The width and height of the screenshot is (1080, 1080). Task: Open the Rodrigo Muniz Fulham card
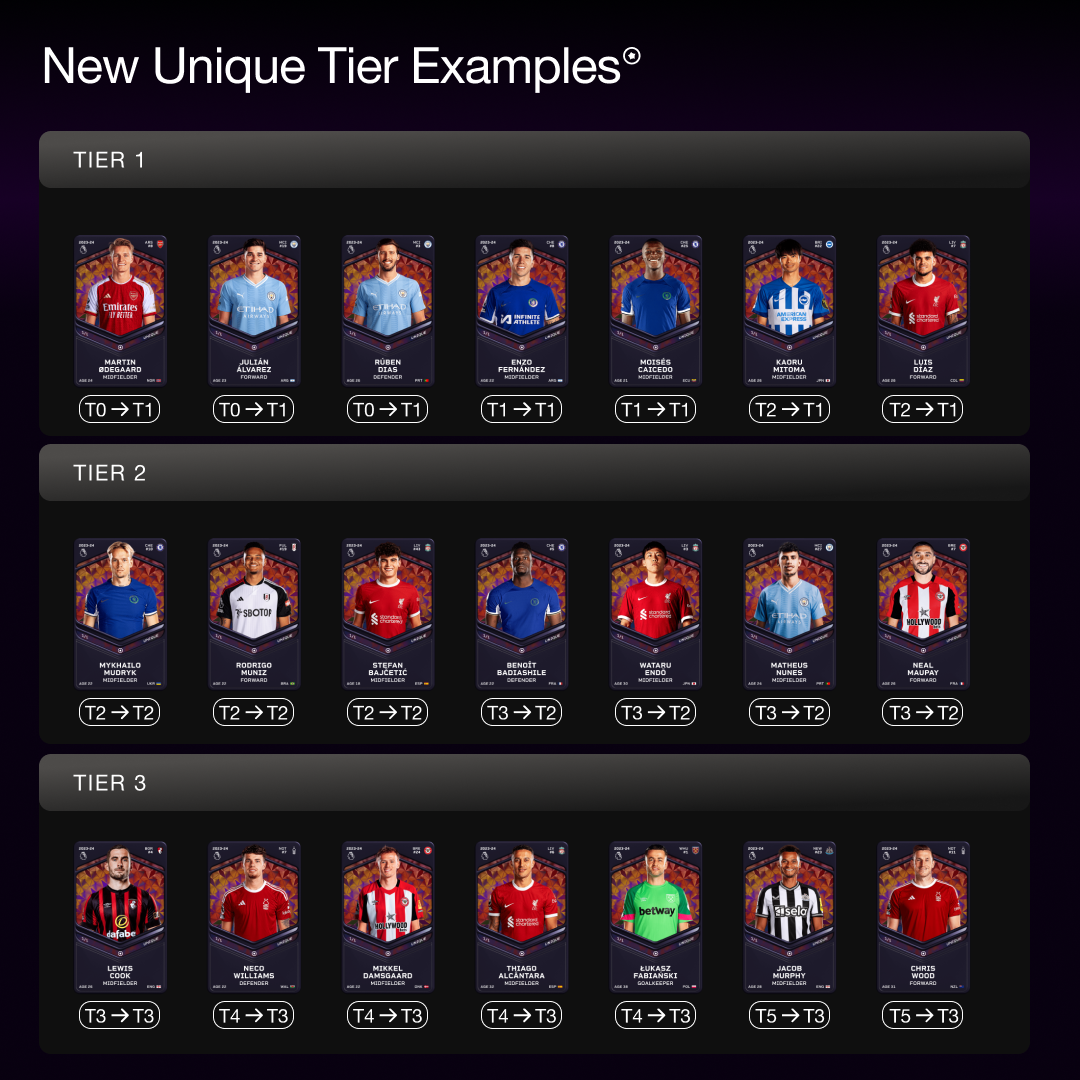point(254,614)
